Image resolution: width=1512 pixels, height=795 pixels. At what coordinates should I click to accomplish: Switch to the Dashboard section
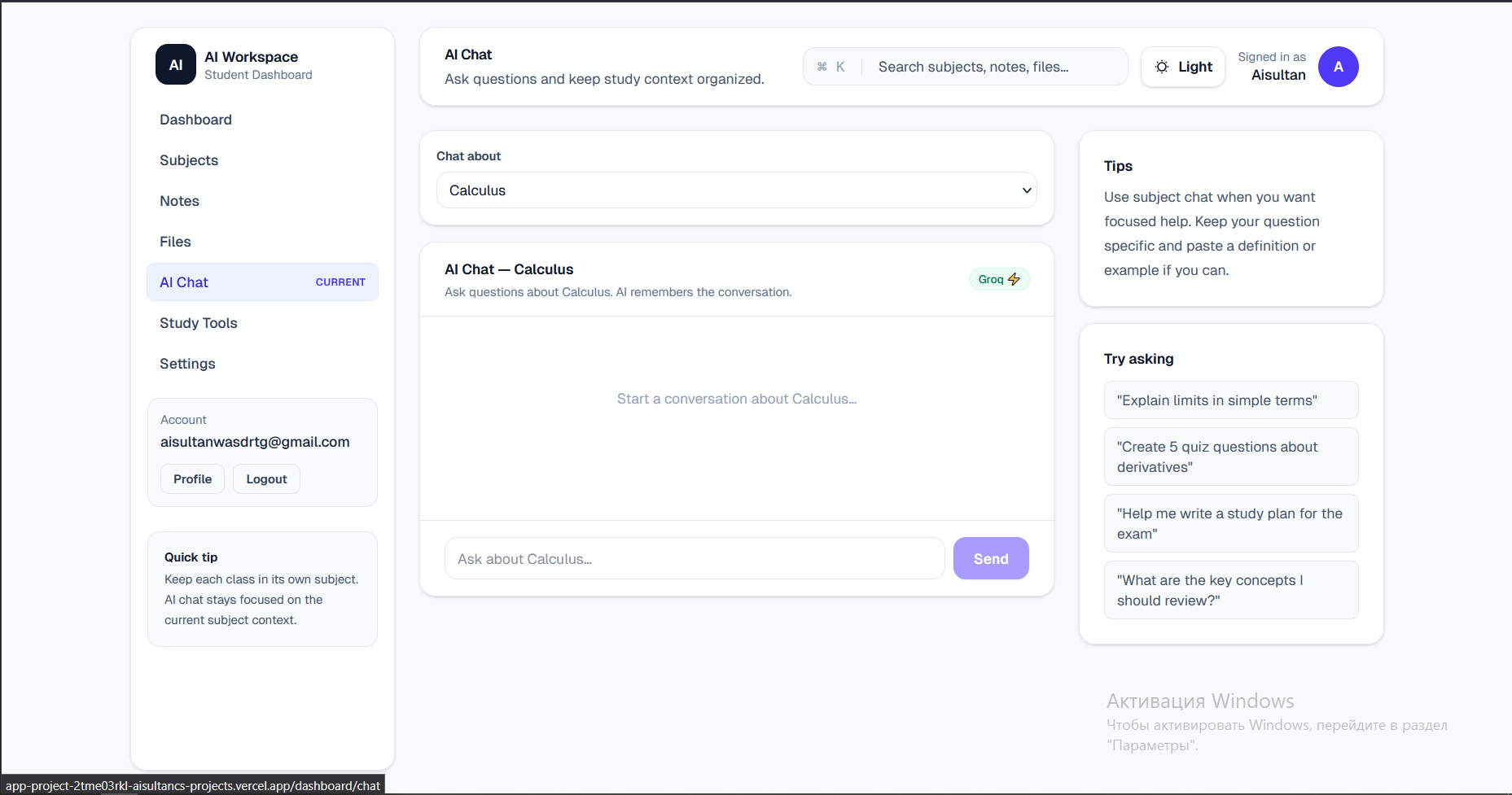click(x=195, y=120)
